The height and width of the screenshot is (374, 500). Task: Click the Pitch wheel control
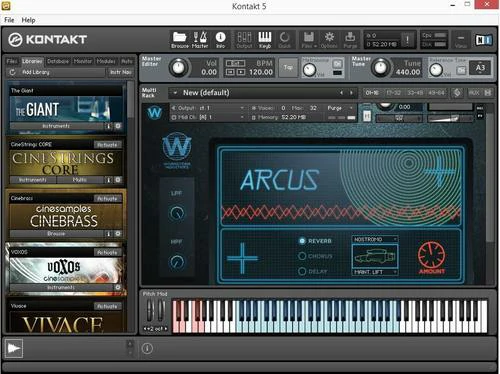tap(150, 310)
